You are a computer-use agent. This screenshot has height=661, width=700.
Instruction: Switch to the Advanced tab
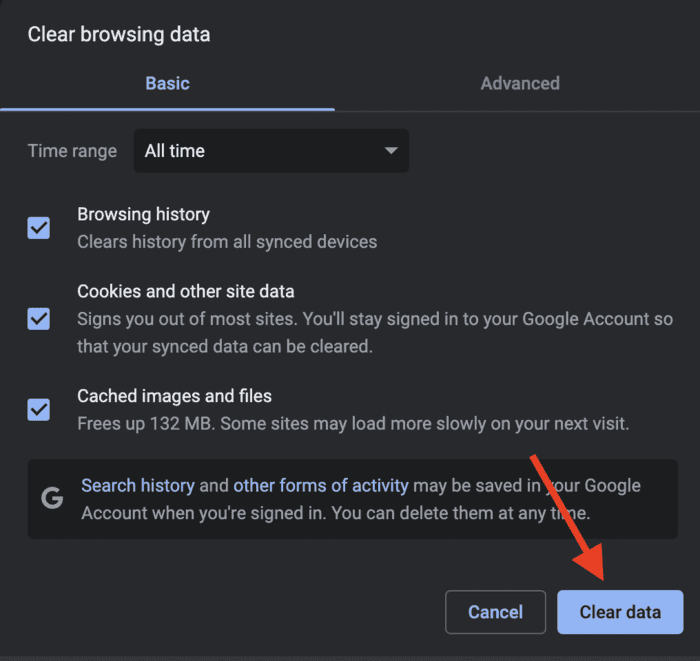tap(520, 83)
